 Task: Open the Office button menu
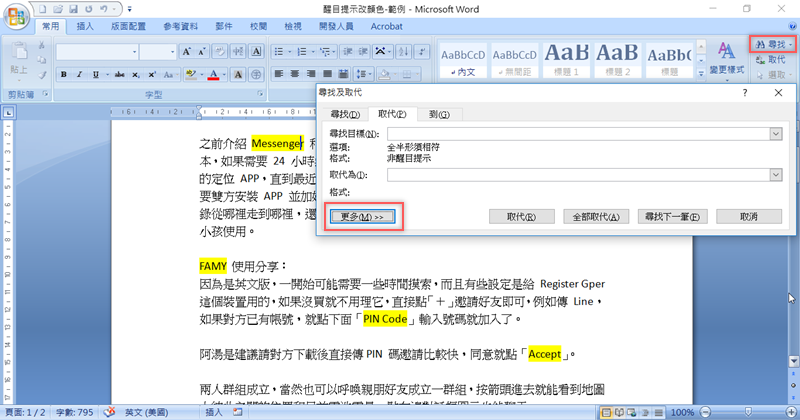click(16, 17)
